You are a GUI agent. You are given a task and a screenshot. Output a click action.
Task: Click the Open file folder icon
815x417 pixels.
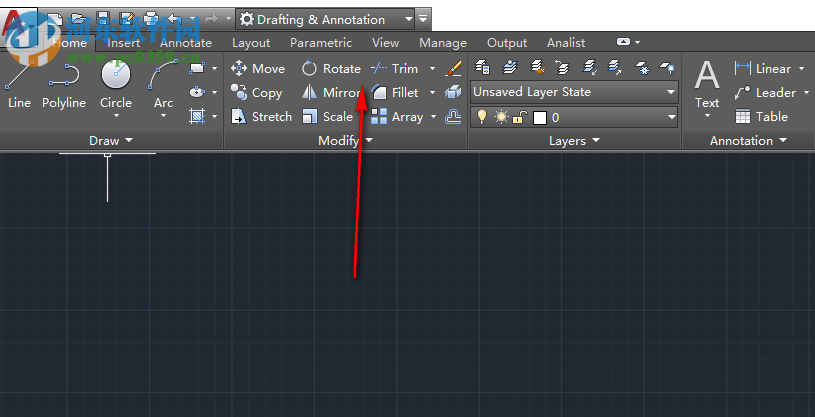78,19
